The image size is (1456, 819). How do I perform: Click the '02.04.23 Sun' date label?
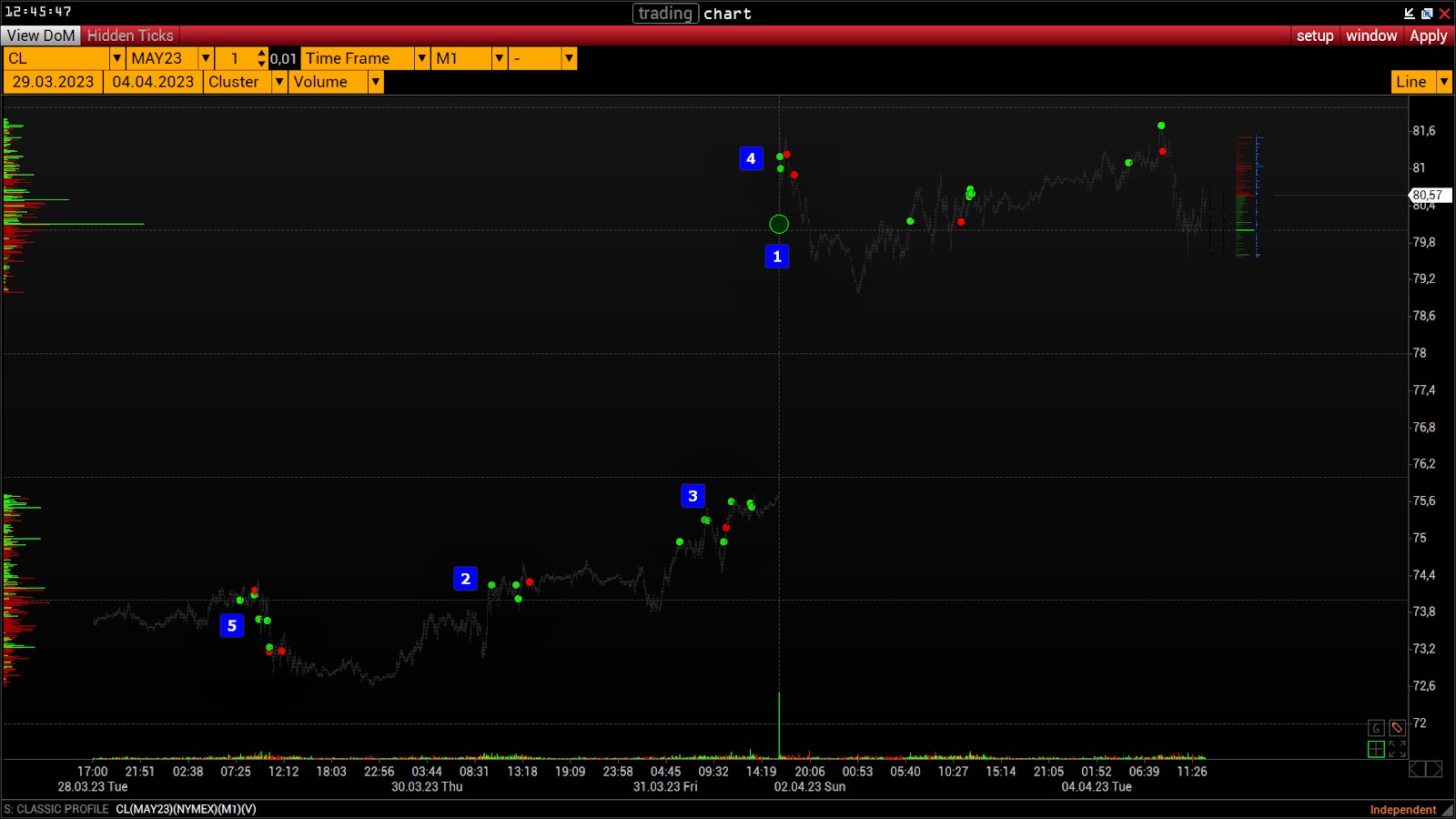point(810,787)
